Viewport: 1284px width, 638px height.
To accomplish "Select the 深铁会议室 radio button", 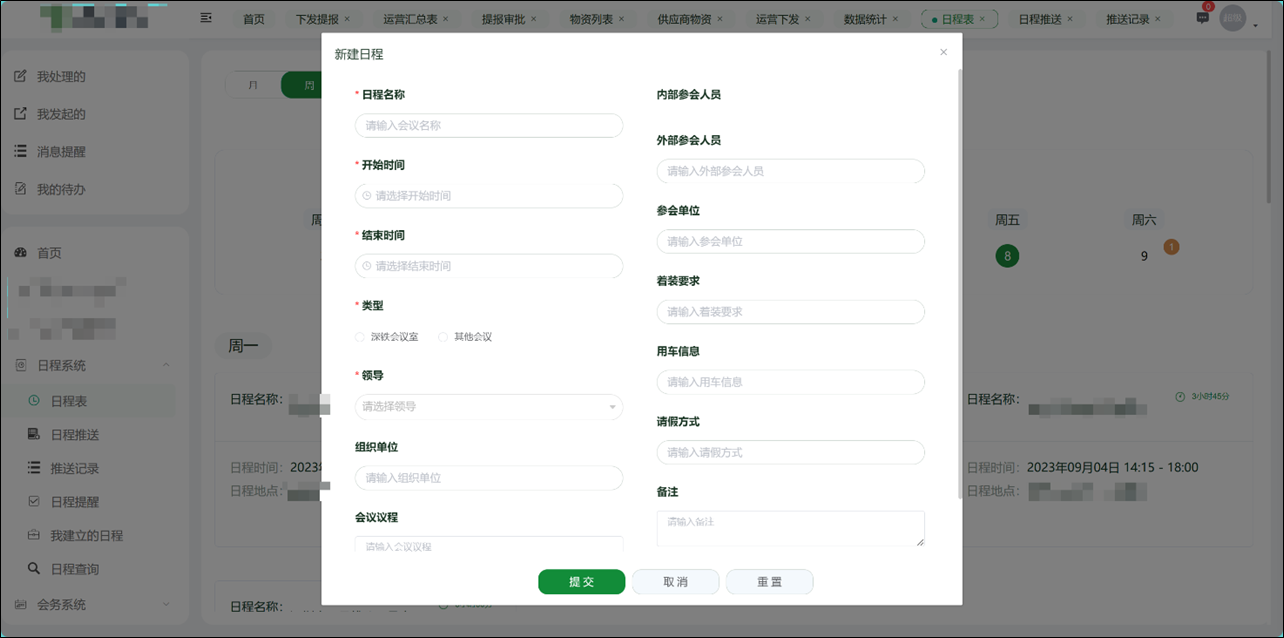I will pyautogui.click(x=360, y=337).
